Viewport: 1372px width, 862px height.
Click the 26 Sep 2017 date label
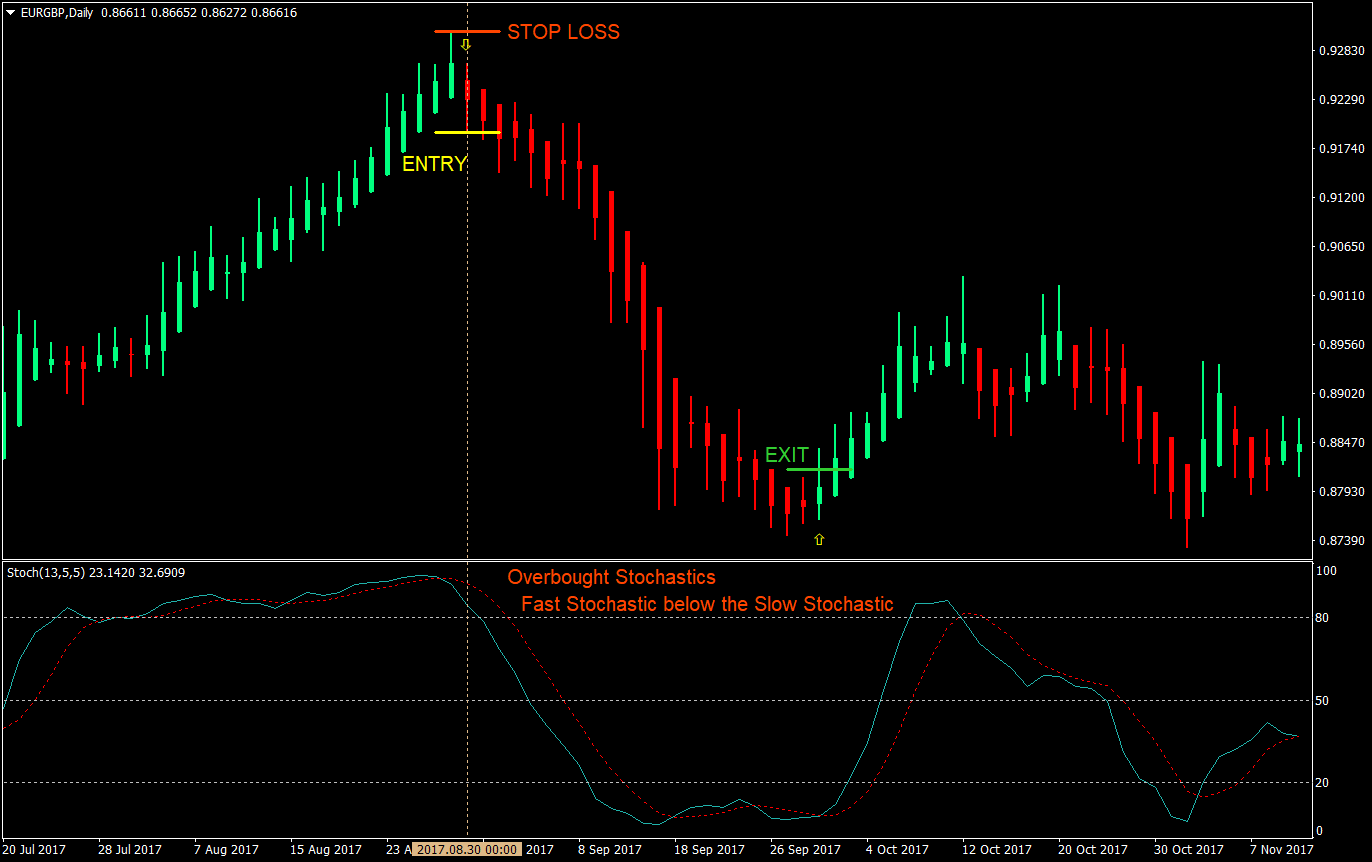[x=805, y=849]
